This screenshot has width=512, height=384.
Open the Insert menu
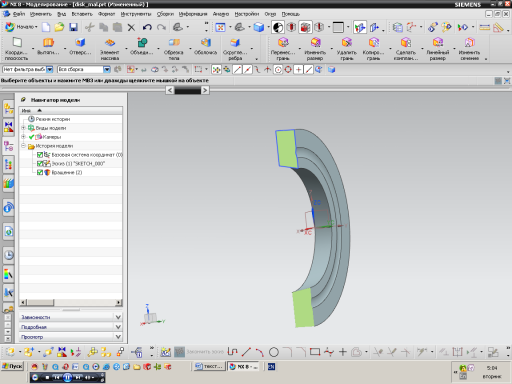click(x=82, y=14)
